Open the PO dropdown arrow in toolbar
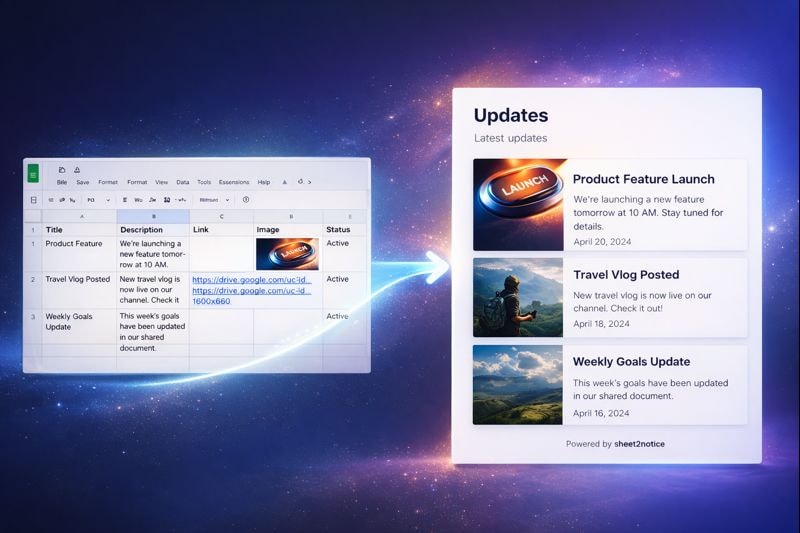 (108, 200)
